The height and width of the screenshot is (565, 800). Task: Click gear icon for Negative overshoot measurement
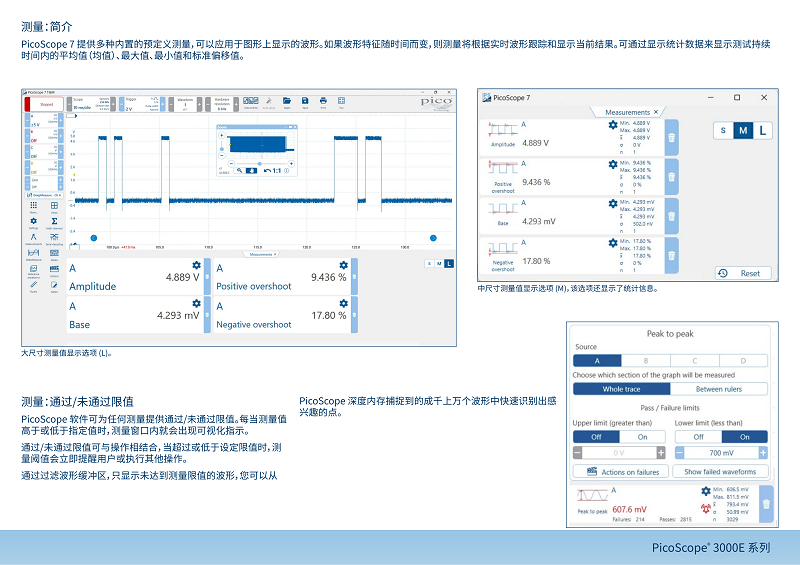613,243
